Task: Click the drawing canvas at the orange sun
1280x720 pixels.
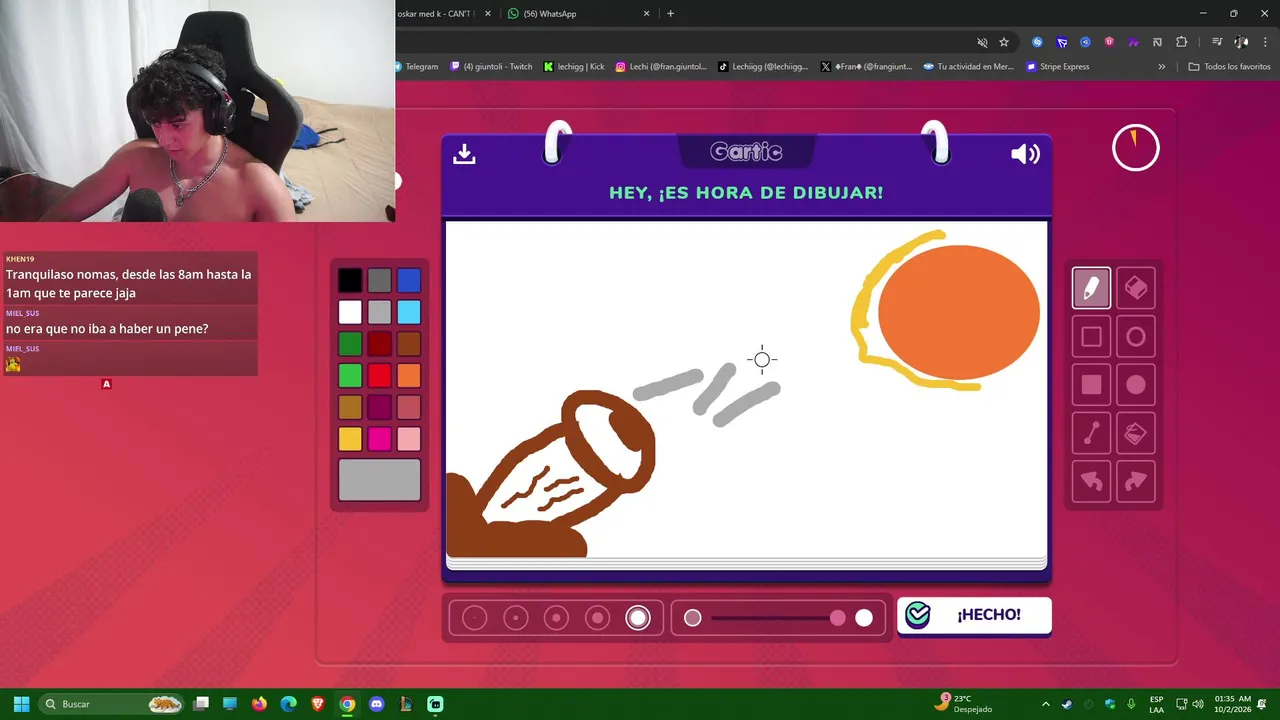Action: [x=958, y=312]
